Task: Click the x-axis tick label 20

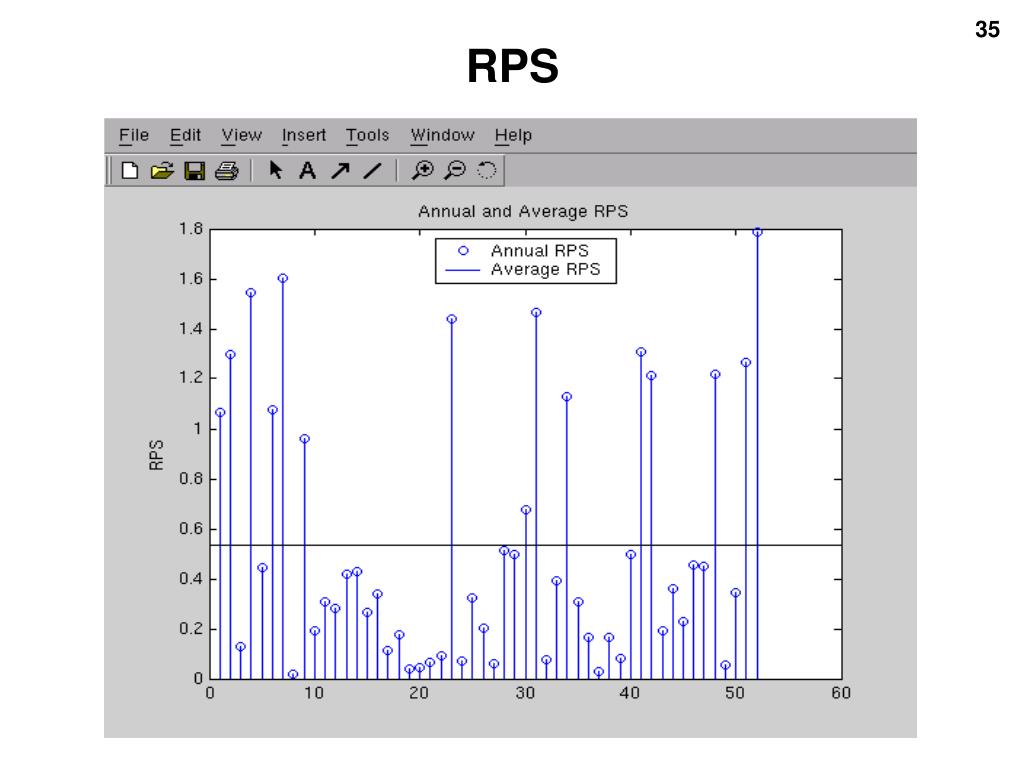Action: 419,693
